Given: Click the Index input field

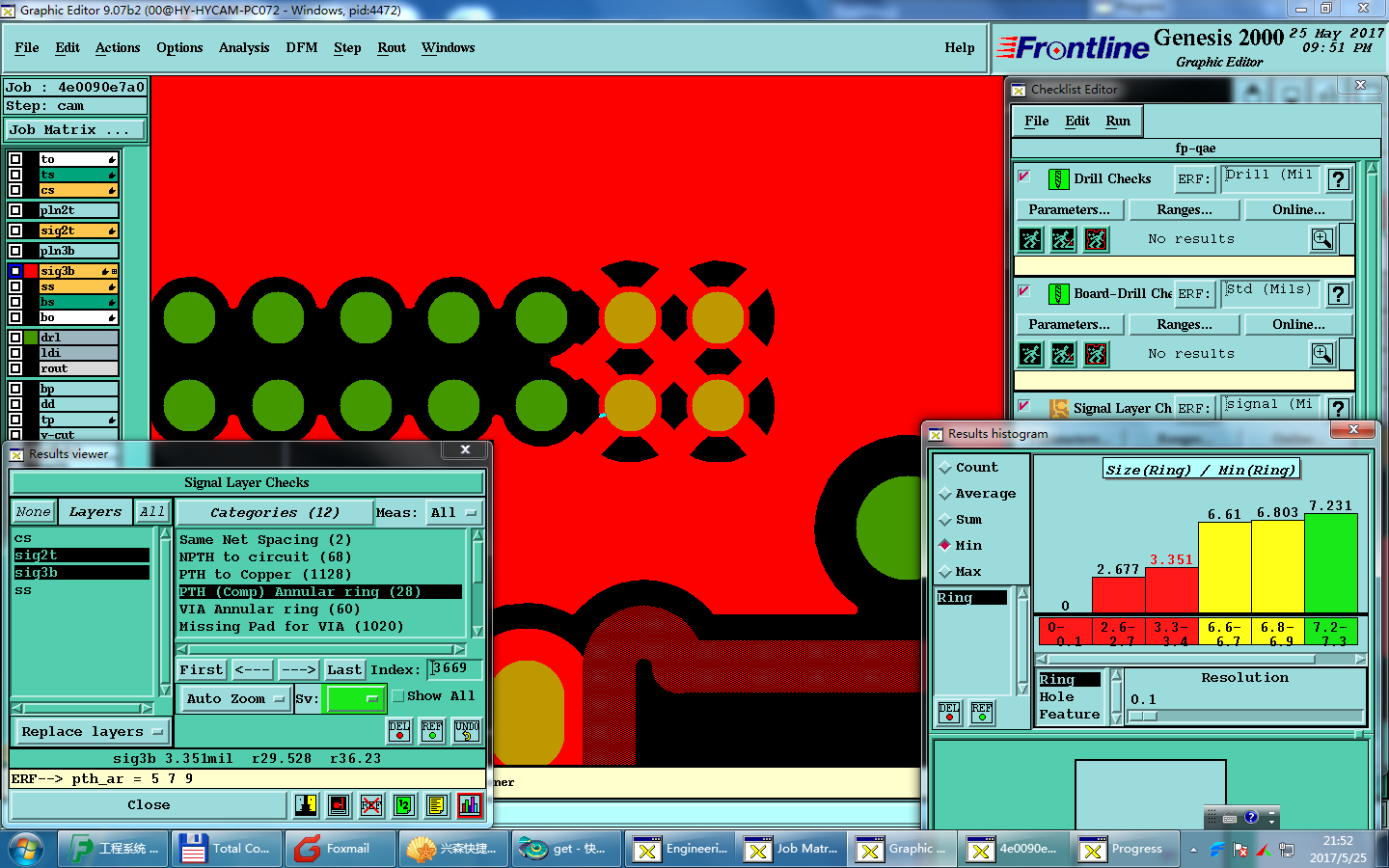Looking at the screenshot, I should pos(455,669).
